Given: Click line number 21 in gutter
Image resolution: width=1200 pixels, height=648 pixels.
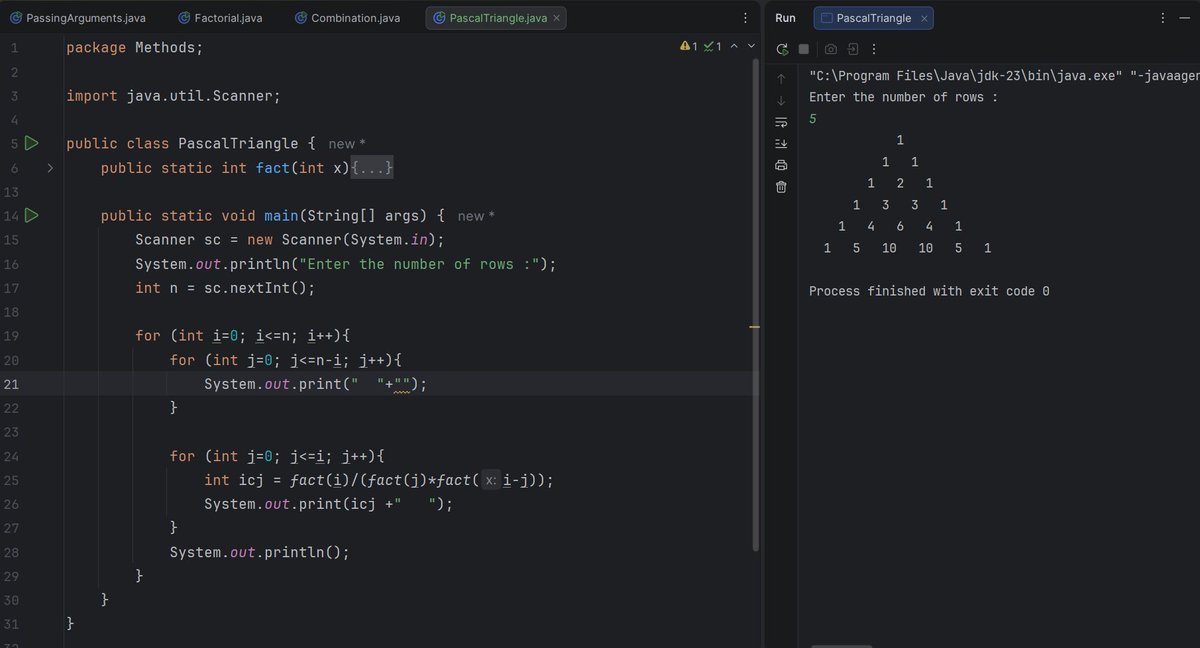Looking at the screenshot, I should pyautogui.click(x=12, y=384).
